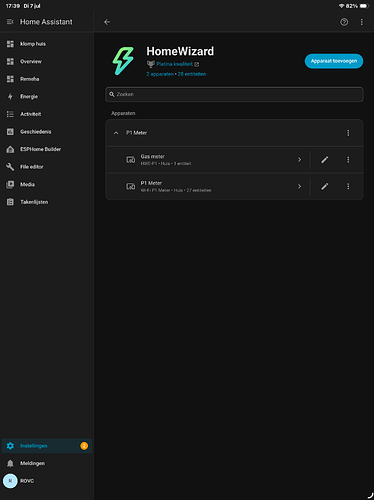Click the orange Instellingen notification badge
Image resolution: width=374 pixels, height=500 pixels.
84,446
